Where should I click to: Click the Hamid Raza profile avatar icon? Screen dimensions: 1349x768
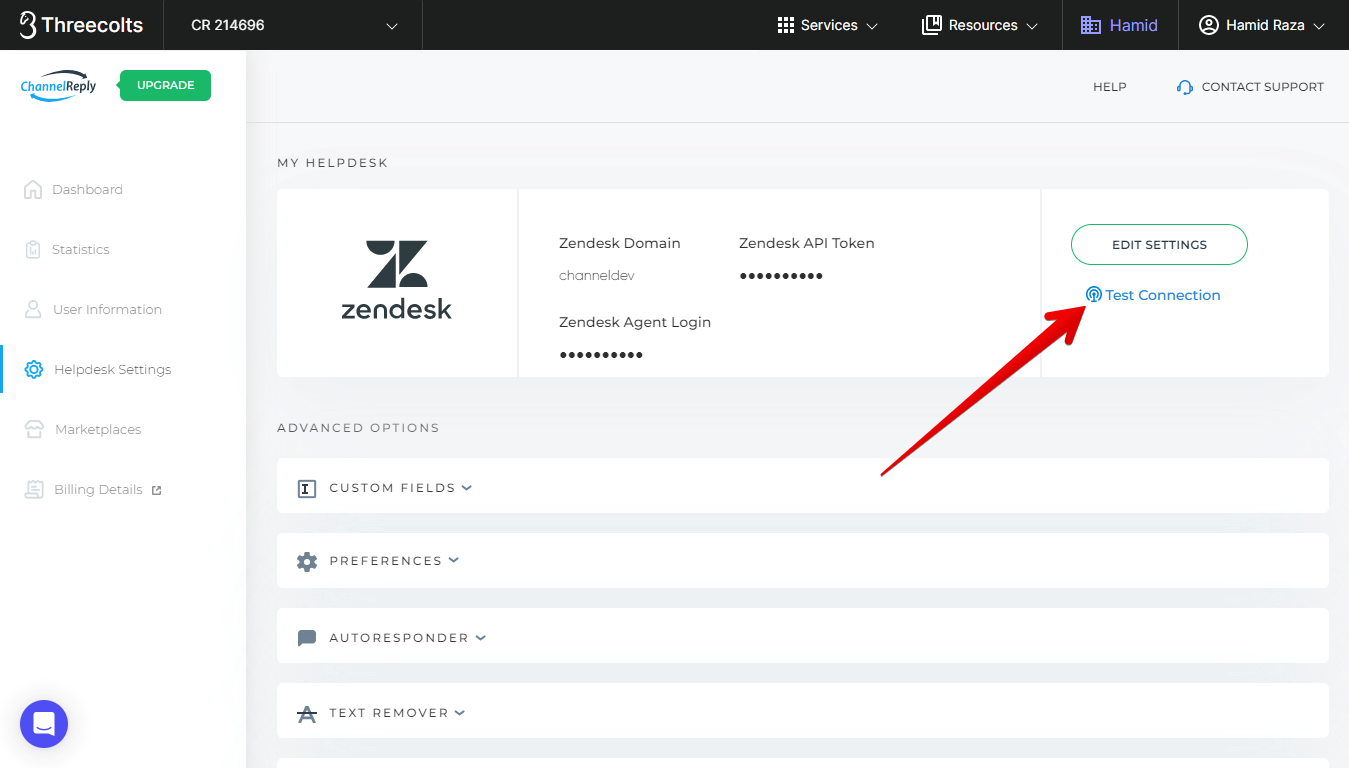pyautogui.click(x=1209, y=25)
